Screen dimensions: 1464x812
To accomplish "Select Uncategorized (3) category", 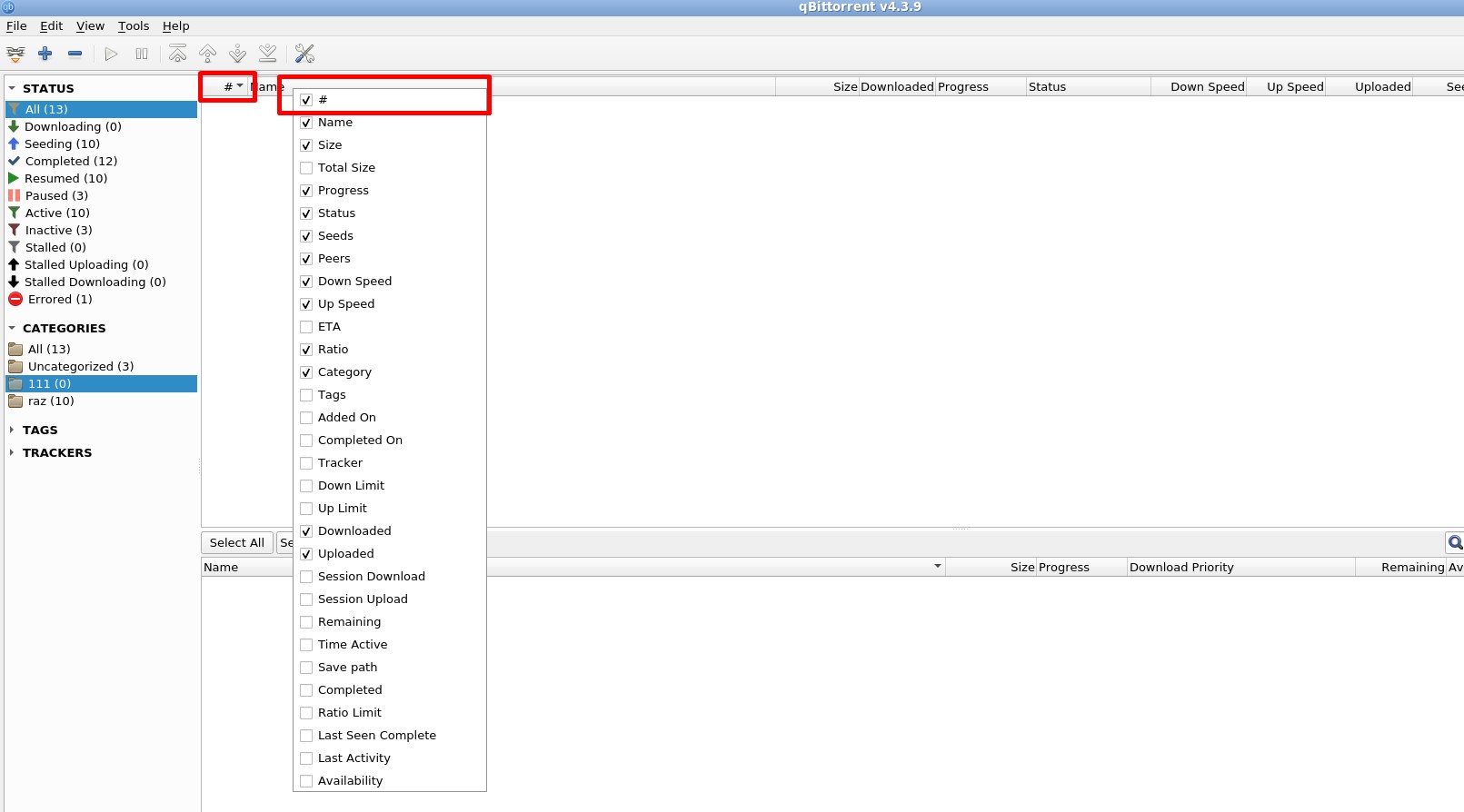I will tap(80, 366).
